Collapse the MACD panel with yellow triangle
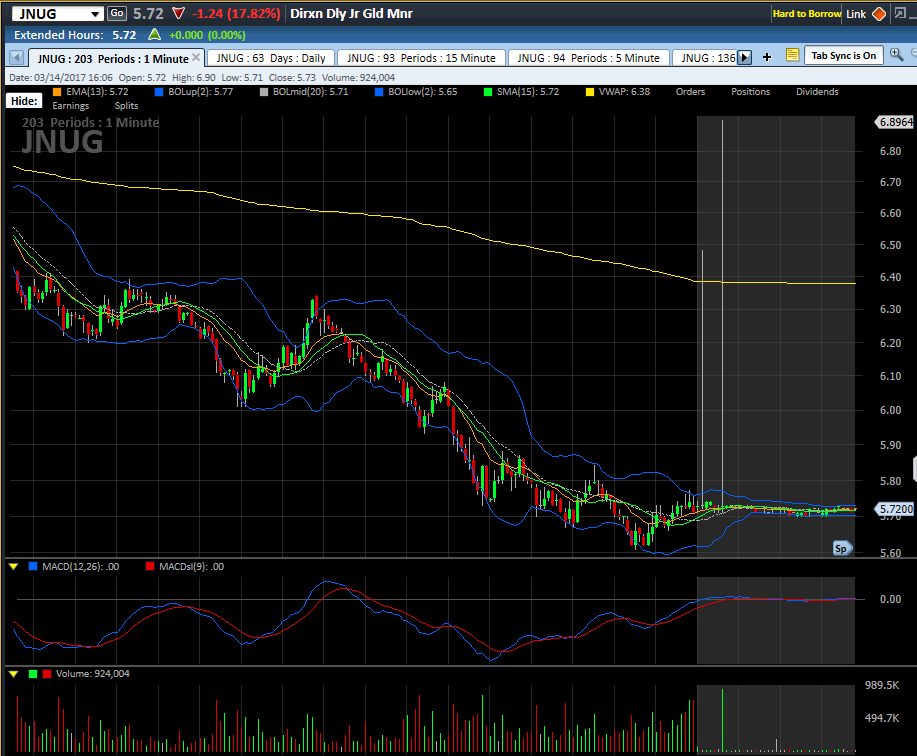The height and width of the screenshot is (756, 917). (13, 567)
